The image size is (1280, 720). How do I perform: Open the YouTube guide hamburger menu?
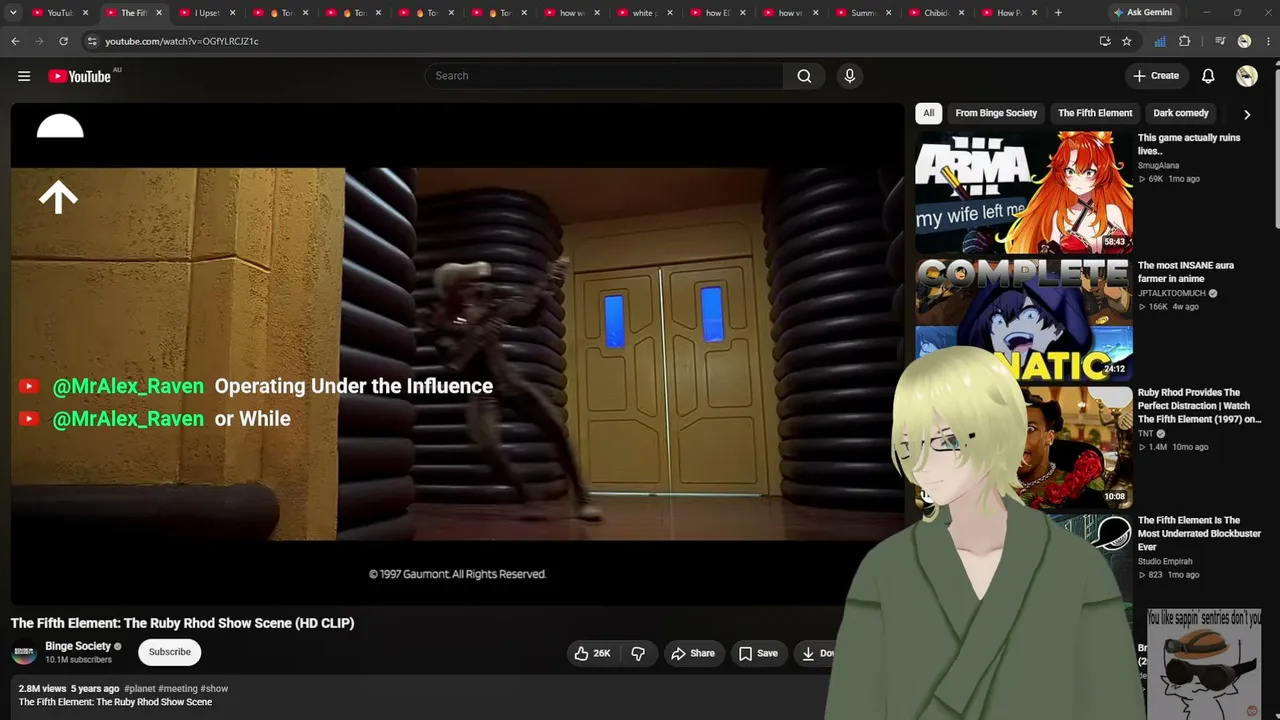(24, 76)
